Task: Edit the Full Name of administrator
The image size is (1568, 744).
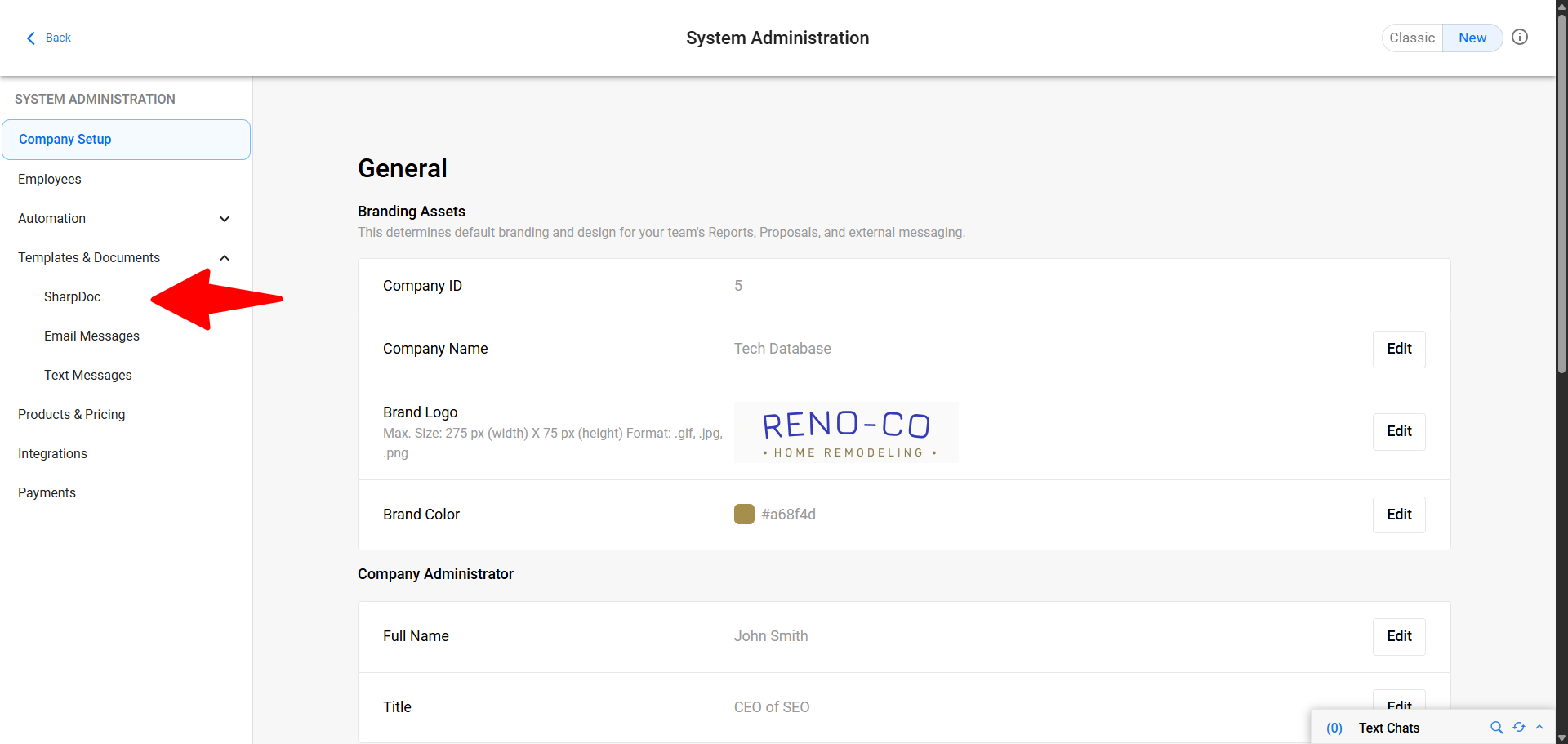Action: point(1398,636)
